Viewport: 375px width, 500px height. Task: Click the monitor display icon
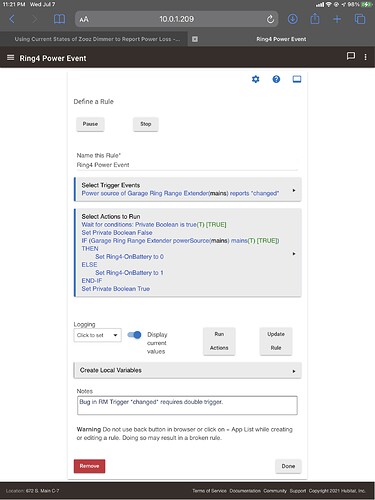pyautogui.click(x=297, y=79)
